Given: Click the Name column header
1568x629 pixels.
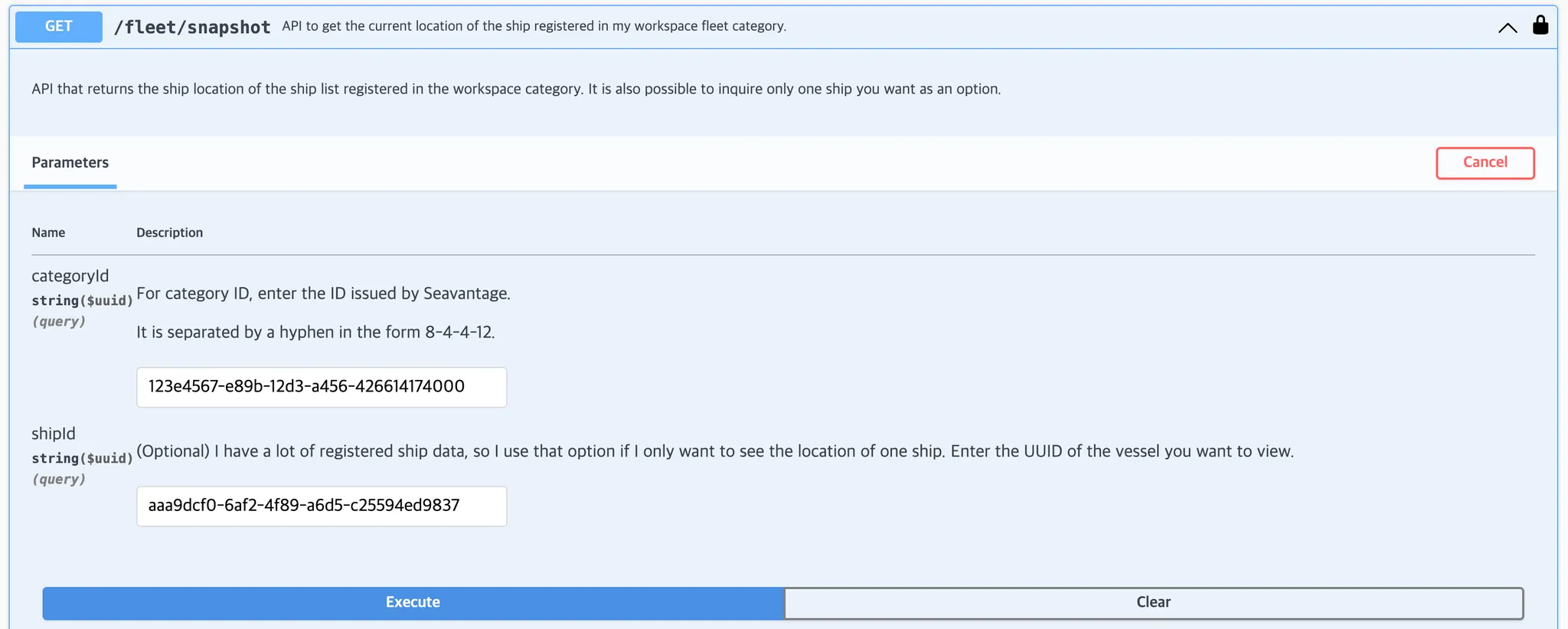Looking at the screenshot, I should [48, 232].
